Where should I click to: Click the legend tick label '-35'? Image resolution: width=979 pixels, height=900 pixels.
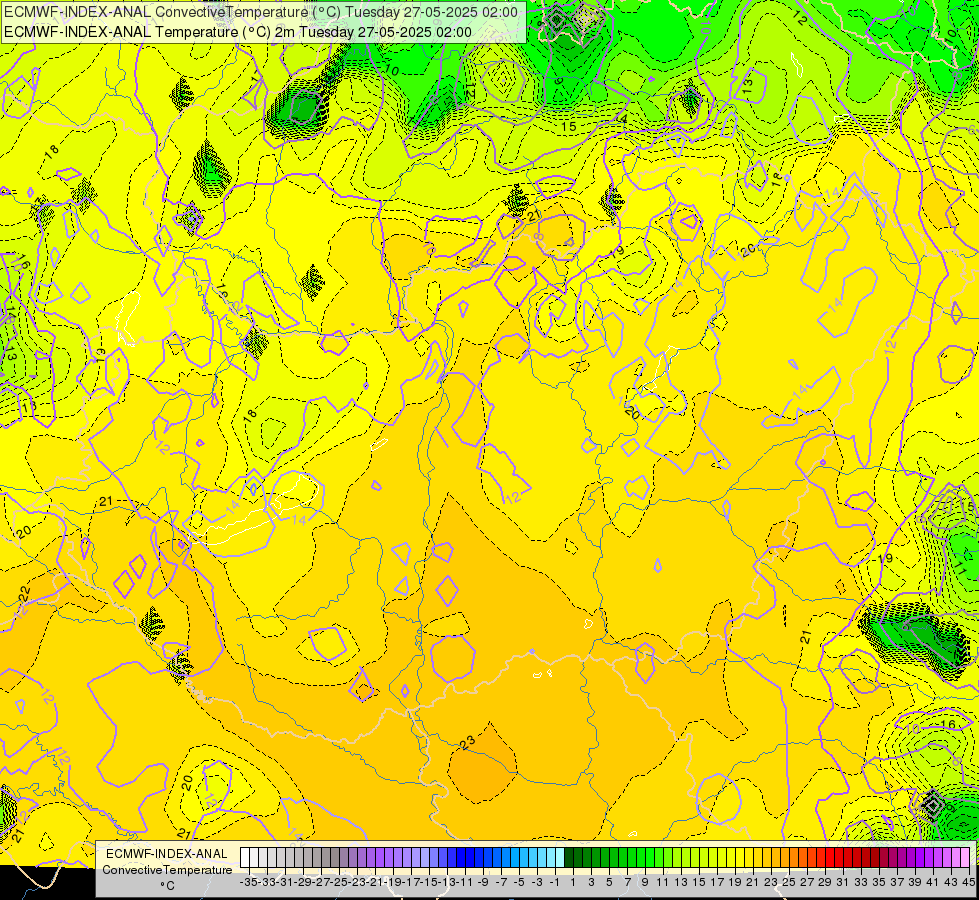pos(248,883)
